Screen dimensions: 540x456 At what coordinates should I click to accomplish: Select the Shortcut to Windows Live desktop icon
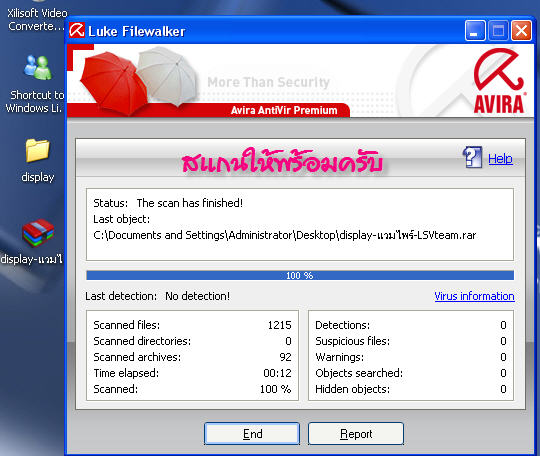tap(35, 84)
